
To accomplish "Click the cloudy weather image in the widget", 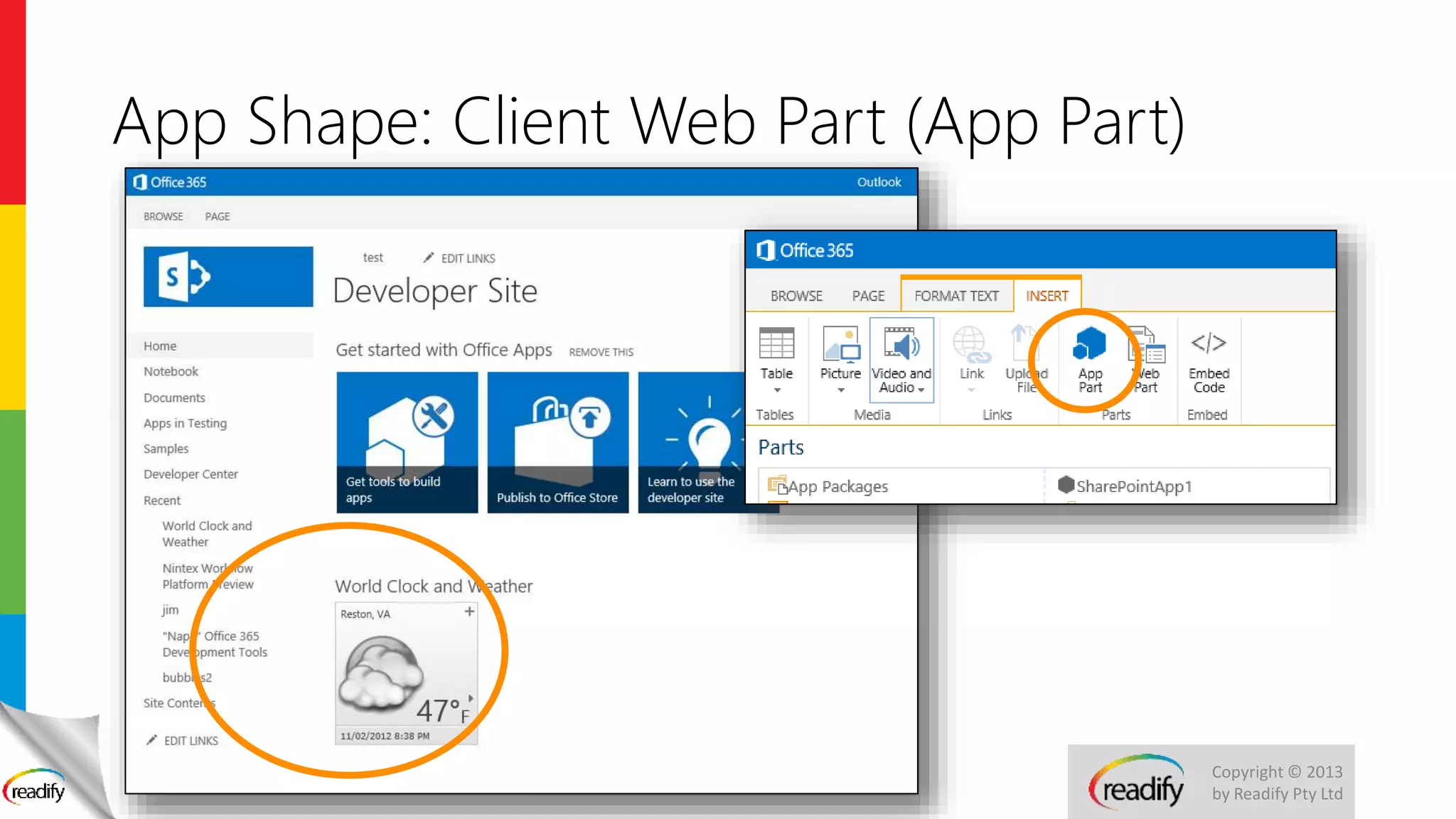I will pyautogui.click(x=381, y=674).
